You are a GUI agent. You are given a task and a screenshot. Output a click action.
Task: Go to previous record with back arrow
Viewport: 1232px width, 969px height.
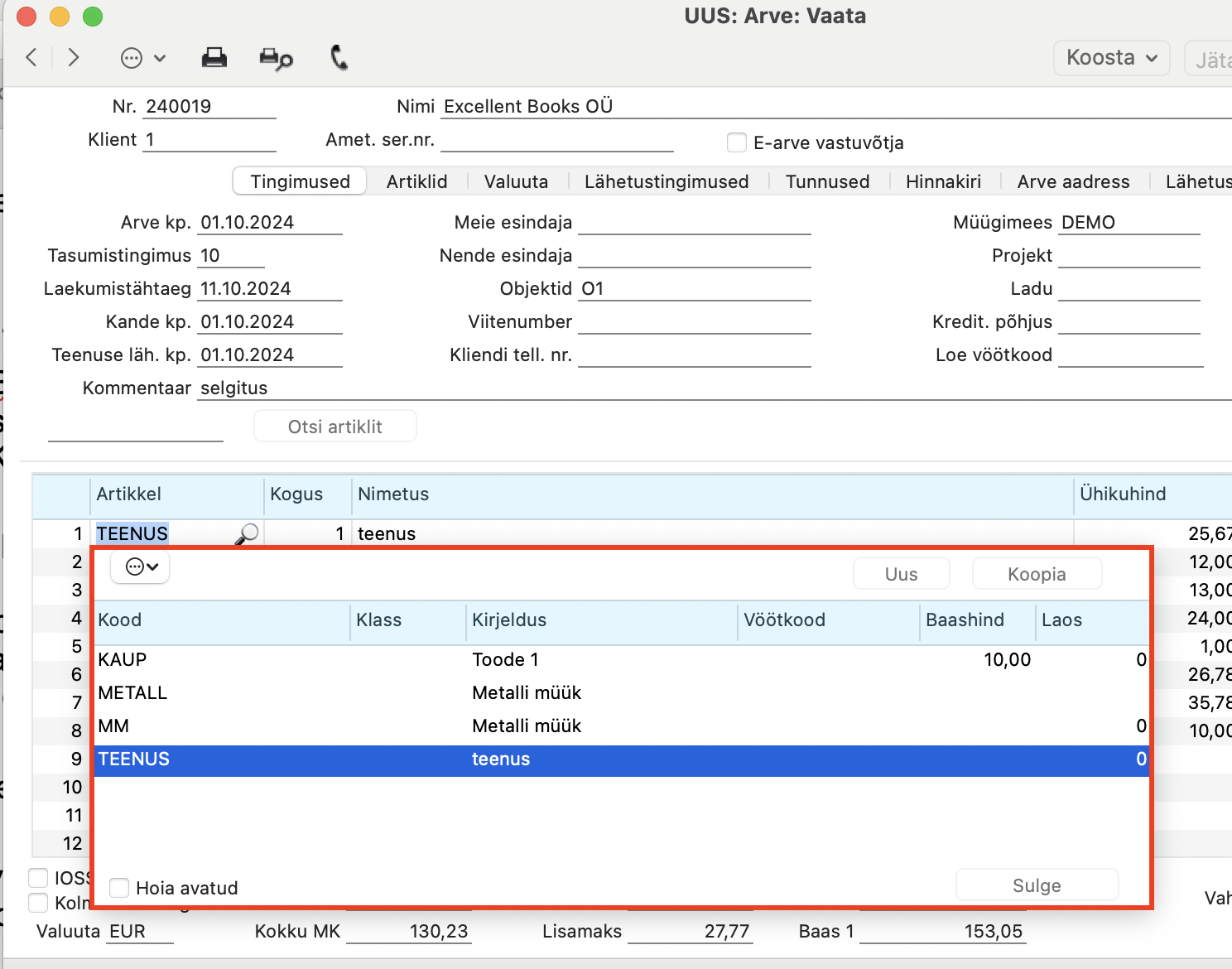pos(32,57)
